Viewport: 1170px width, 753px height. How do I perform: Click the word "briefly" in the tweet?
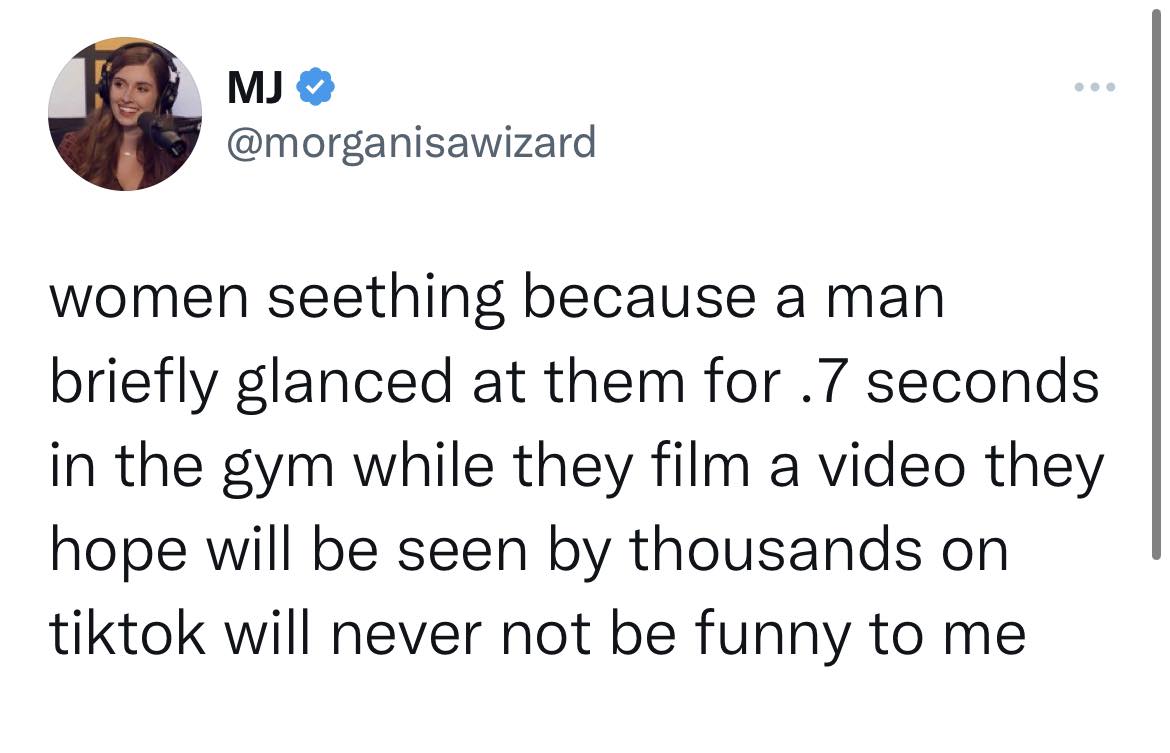tap(134, 384)
